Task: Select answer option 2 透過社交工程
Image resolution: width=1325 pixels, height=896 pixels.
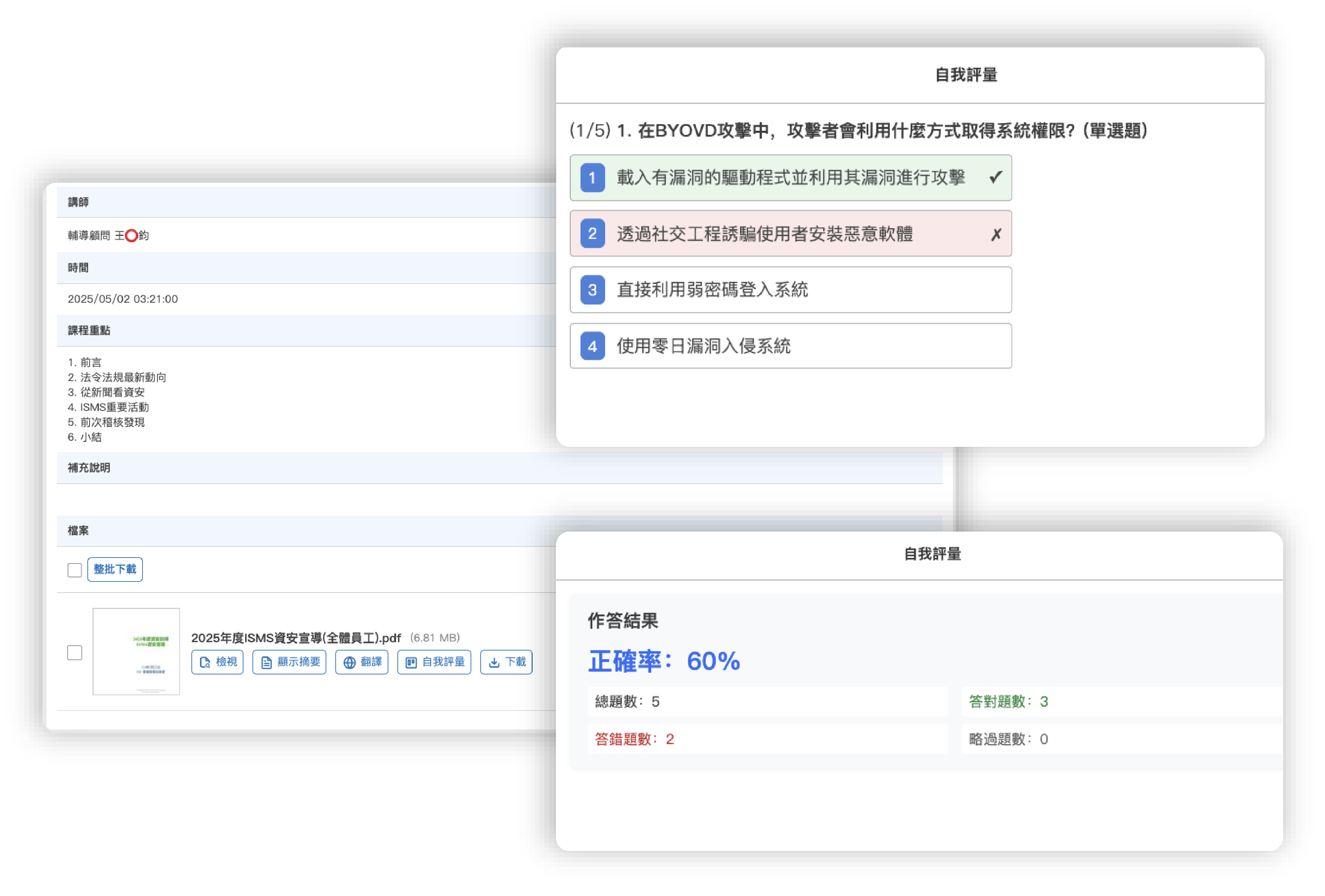Action: [x=791, y=234]
